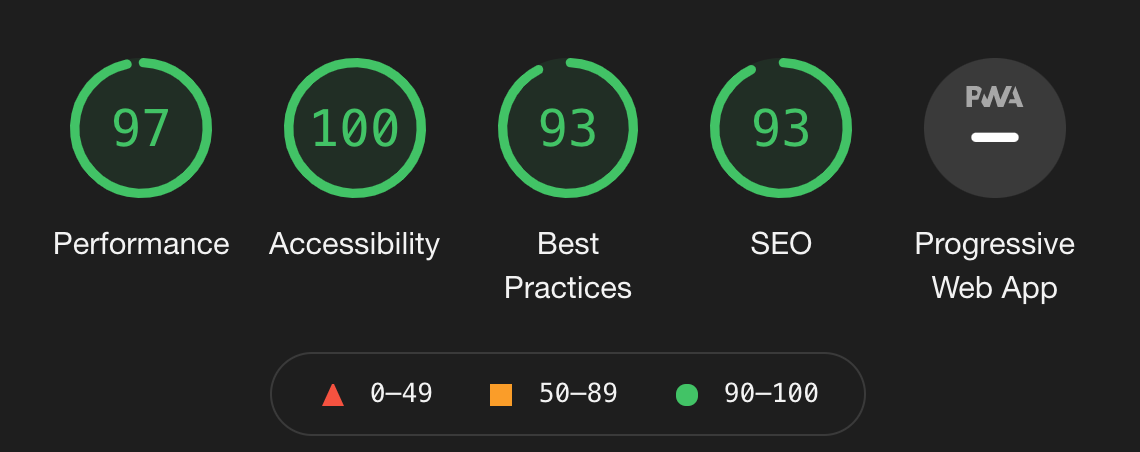Select the SEO category label

coord(781,243)
